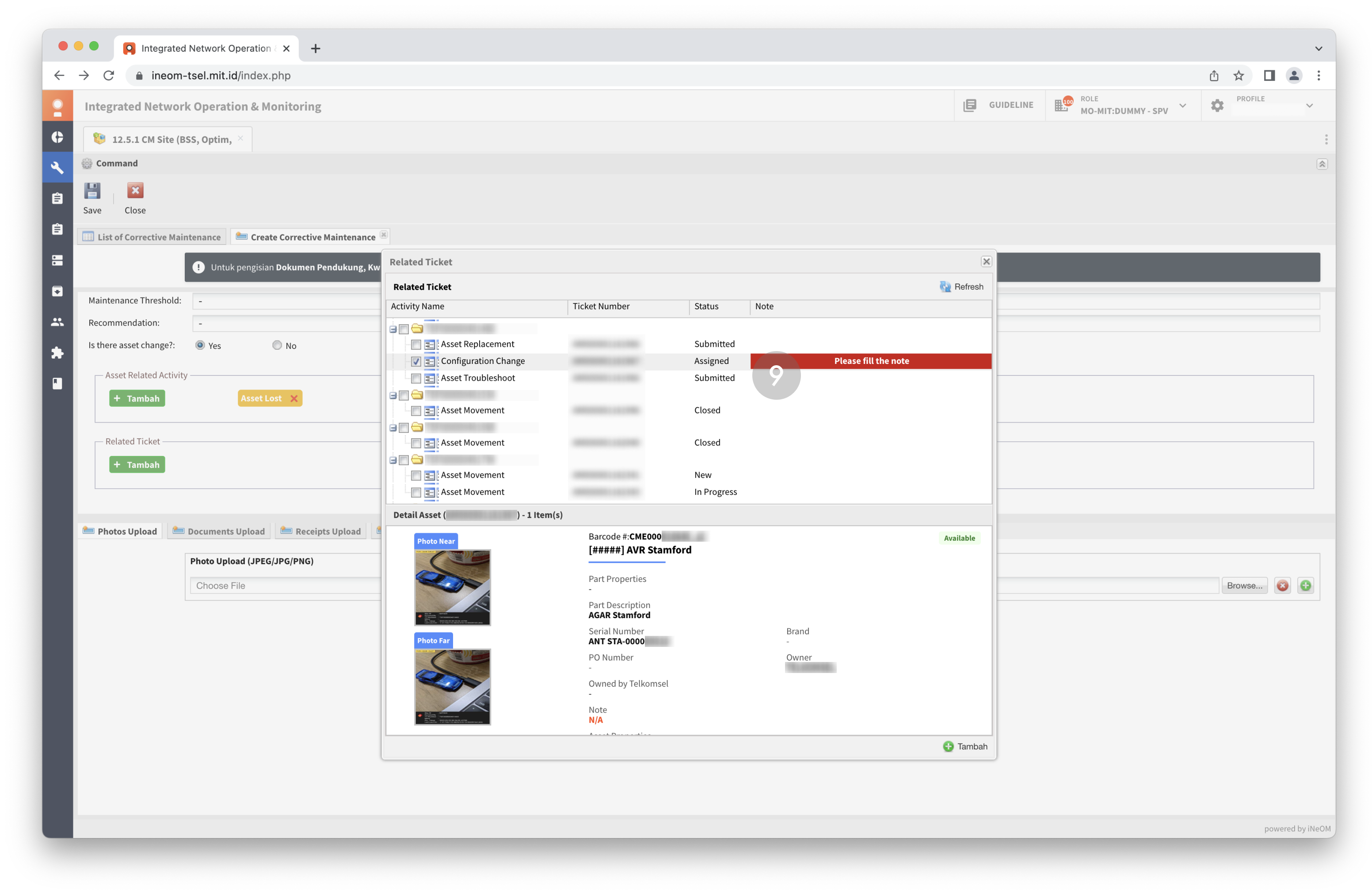This screenshot has width=1372, height=895.
Task: Check the Asset Troubleshoot checkbox
Action: pyautogui.click(x=415, y=379)
